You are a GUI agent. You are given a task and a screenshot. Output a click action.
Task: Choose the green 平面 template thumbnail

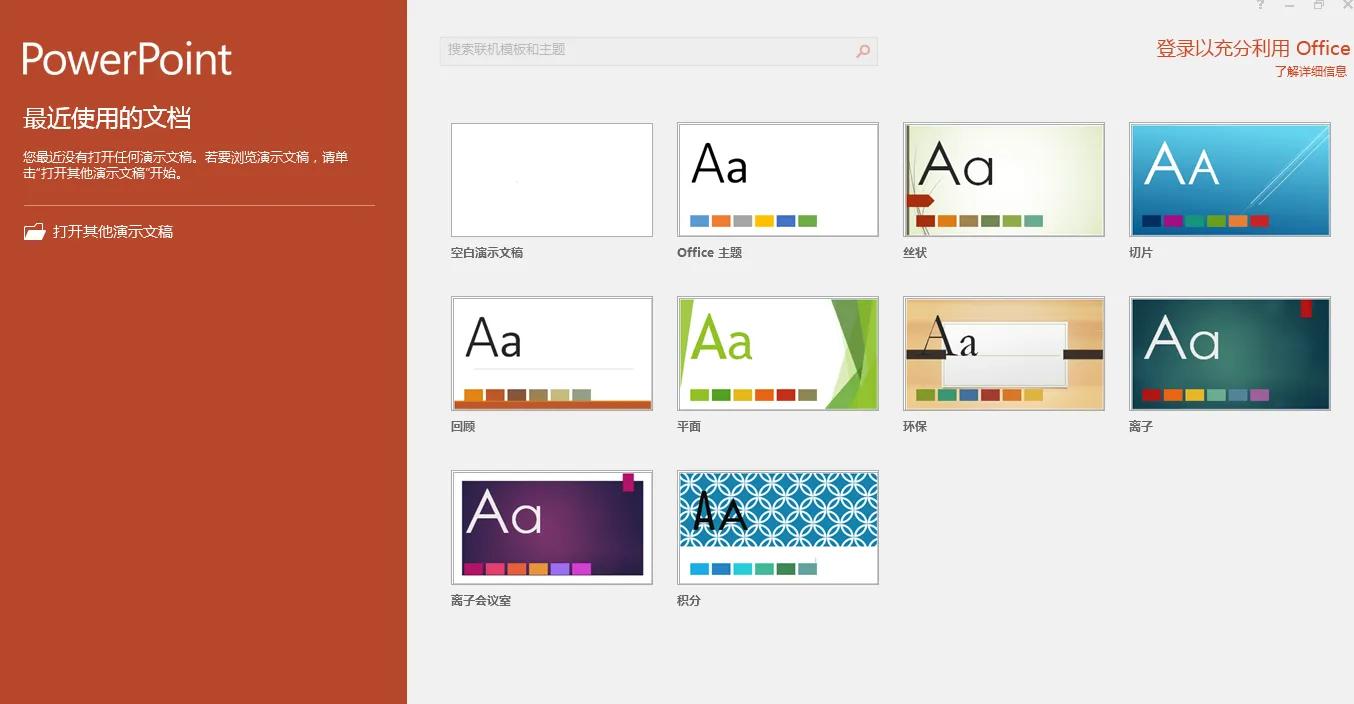click(778, 354)
